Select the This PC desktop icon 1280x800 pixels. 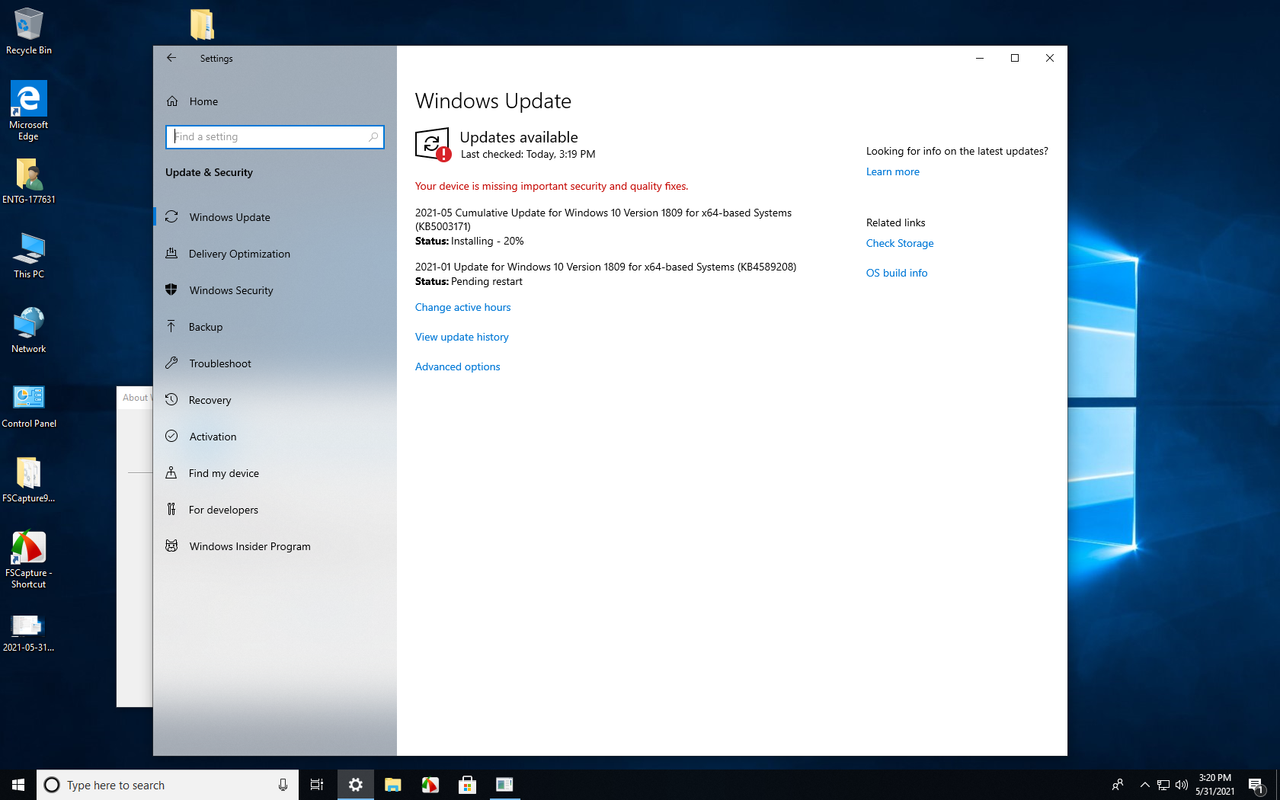coord(29,255)
